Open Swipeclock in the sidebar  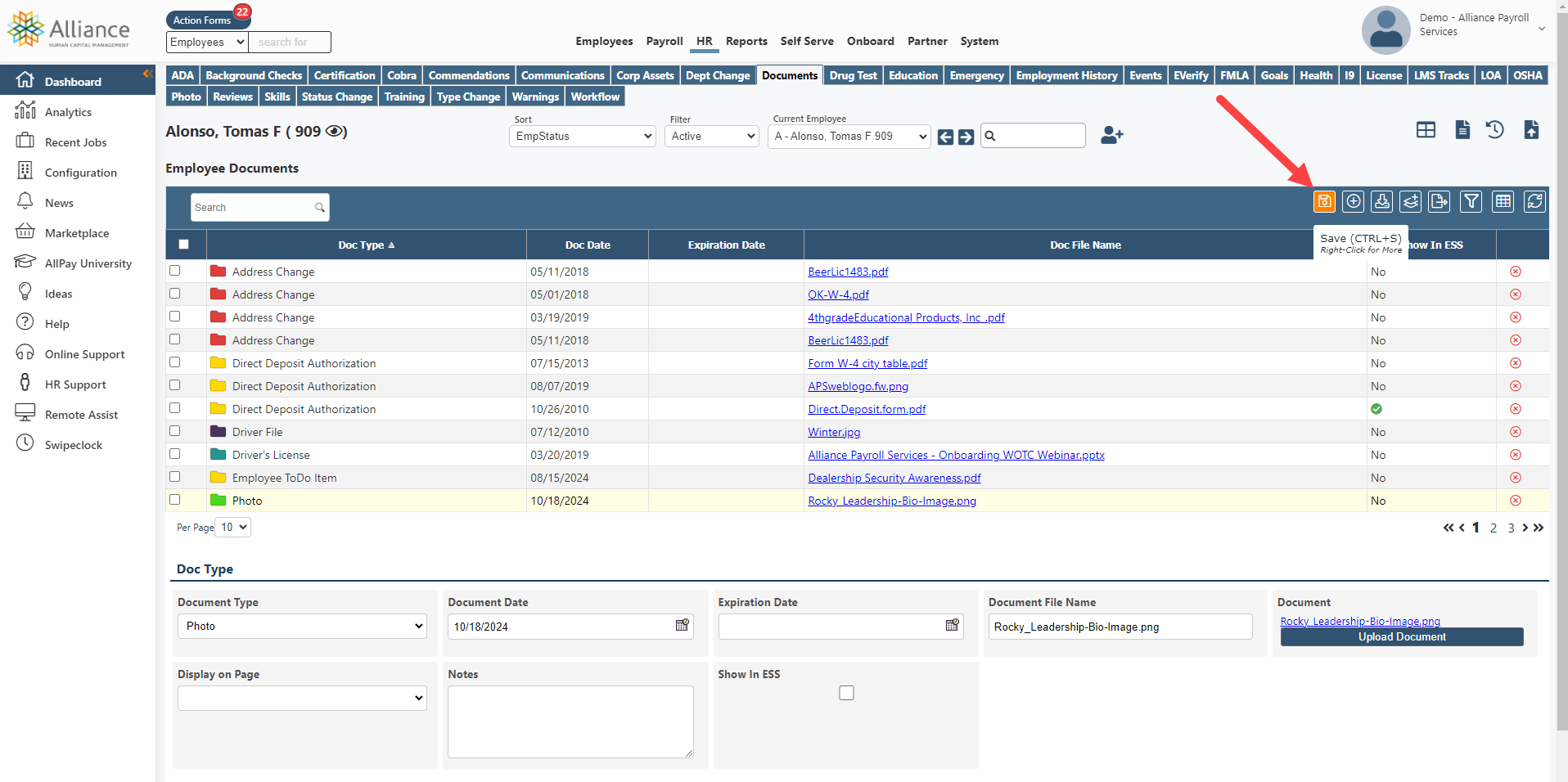coord(74,445)
